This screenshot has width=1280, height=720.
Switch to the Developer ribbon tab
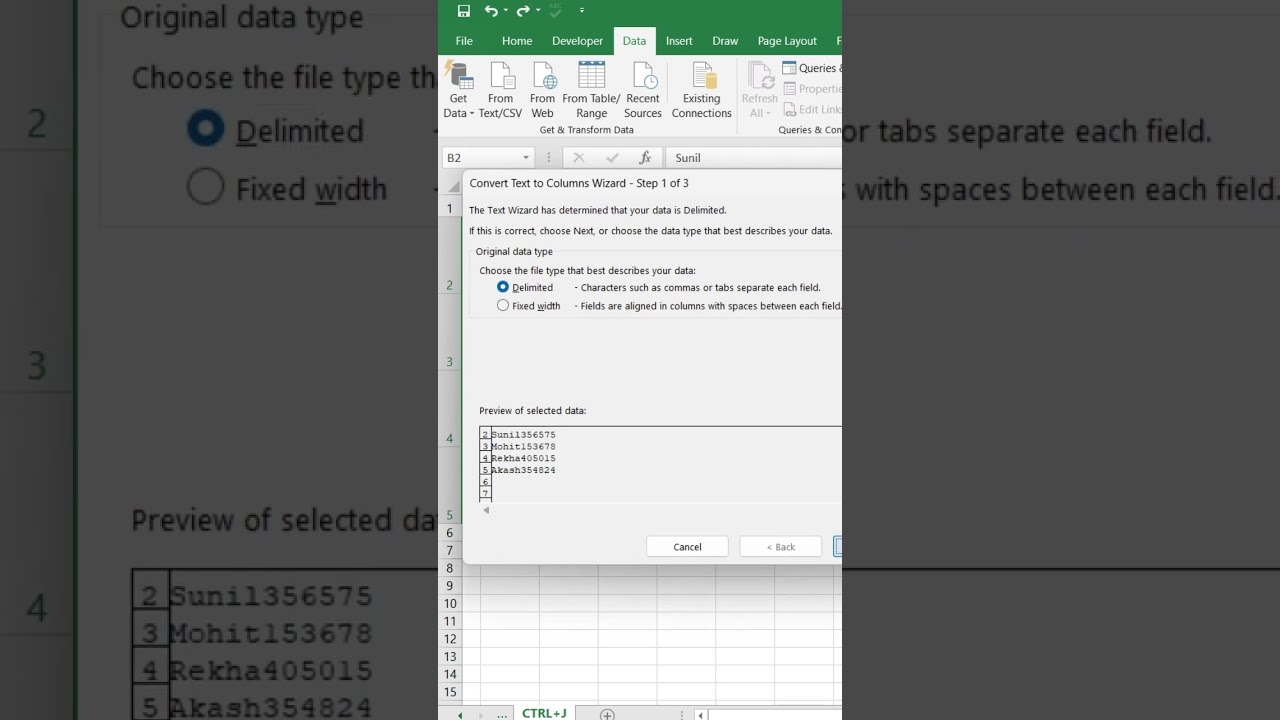pos(578,41)
